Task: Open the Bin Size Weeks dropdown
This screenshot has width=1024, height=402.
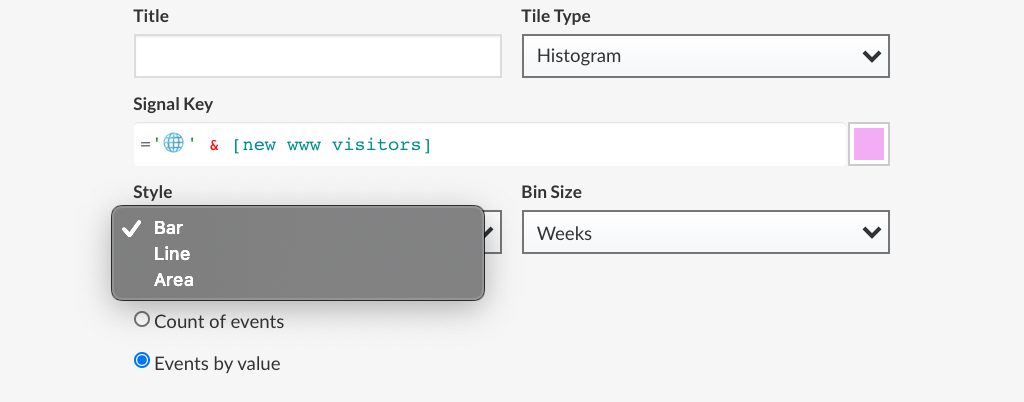Action: pyautogui.click(x=705, y=233)
